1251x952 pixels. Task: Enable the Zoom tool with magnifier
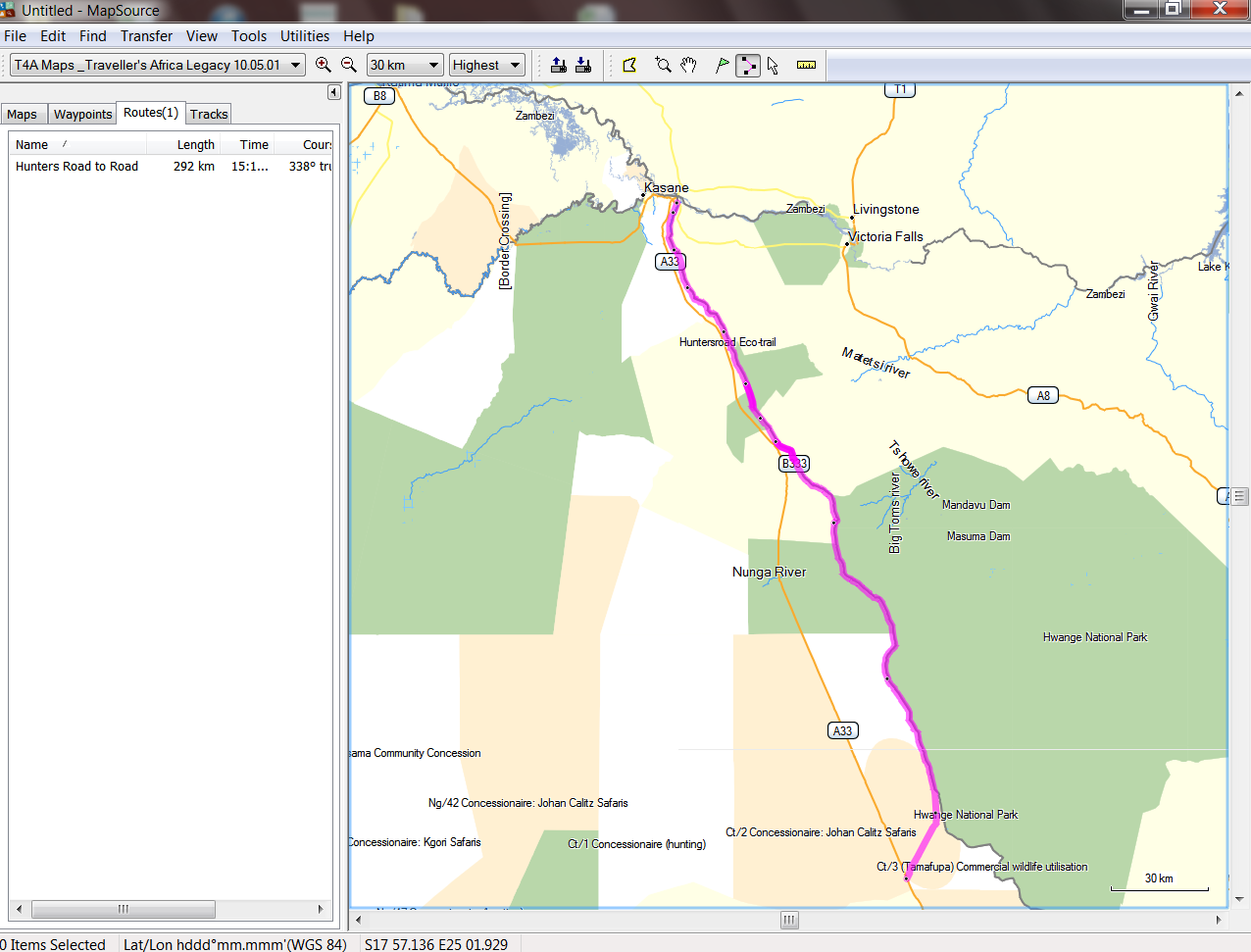664,66
